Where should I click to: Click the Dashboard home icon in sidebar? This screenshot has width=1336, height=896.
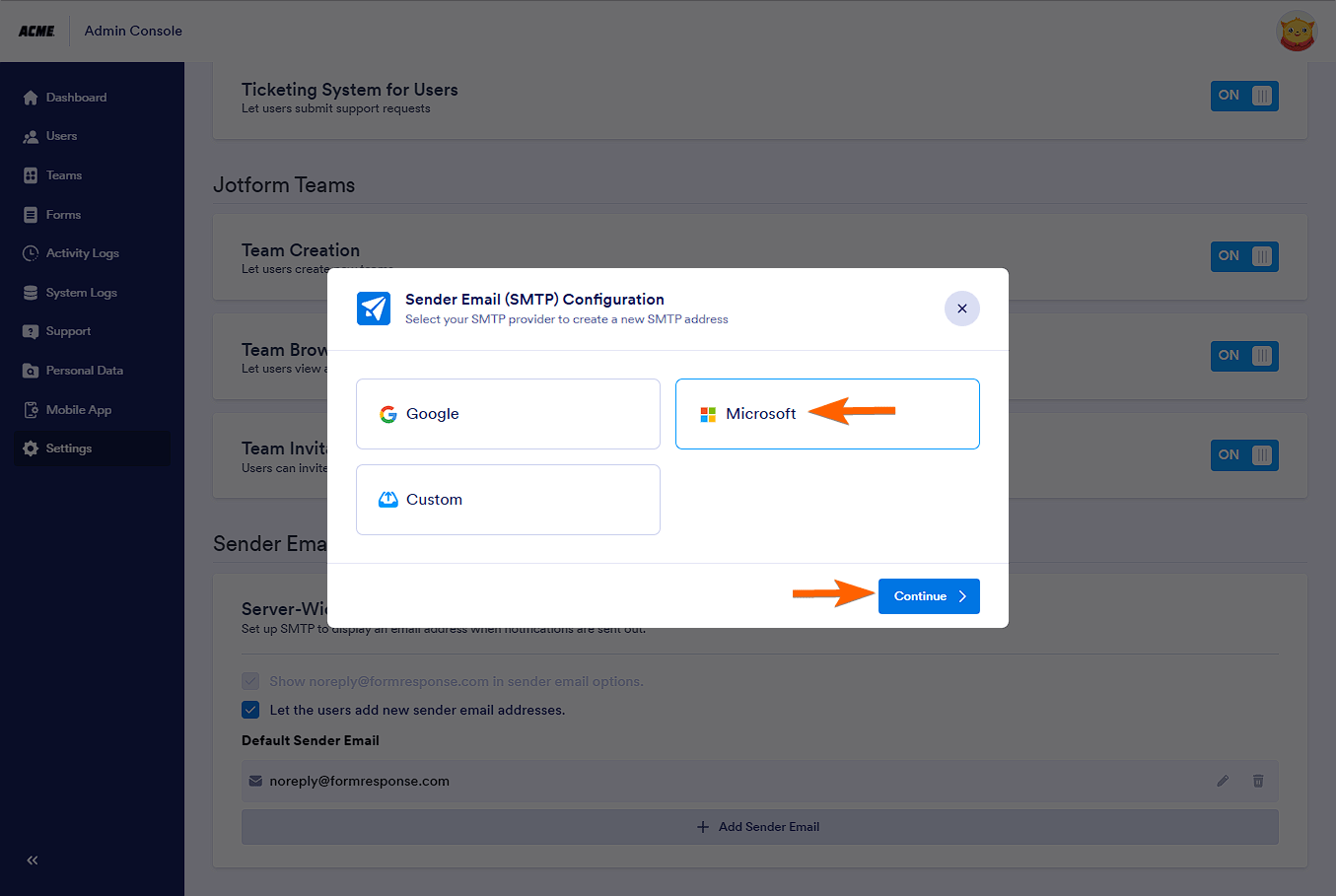(31, 98)
